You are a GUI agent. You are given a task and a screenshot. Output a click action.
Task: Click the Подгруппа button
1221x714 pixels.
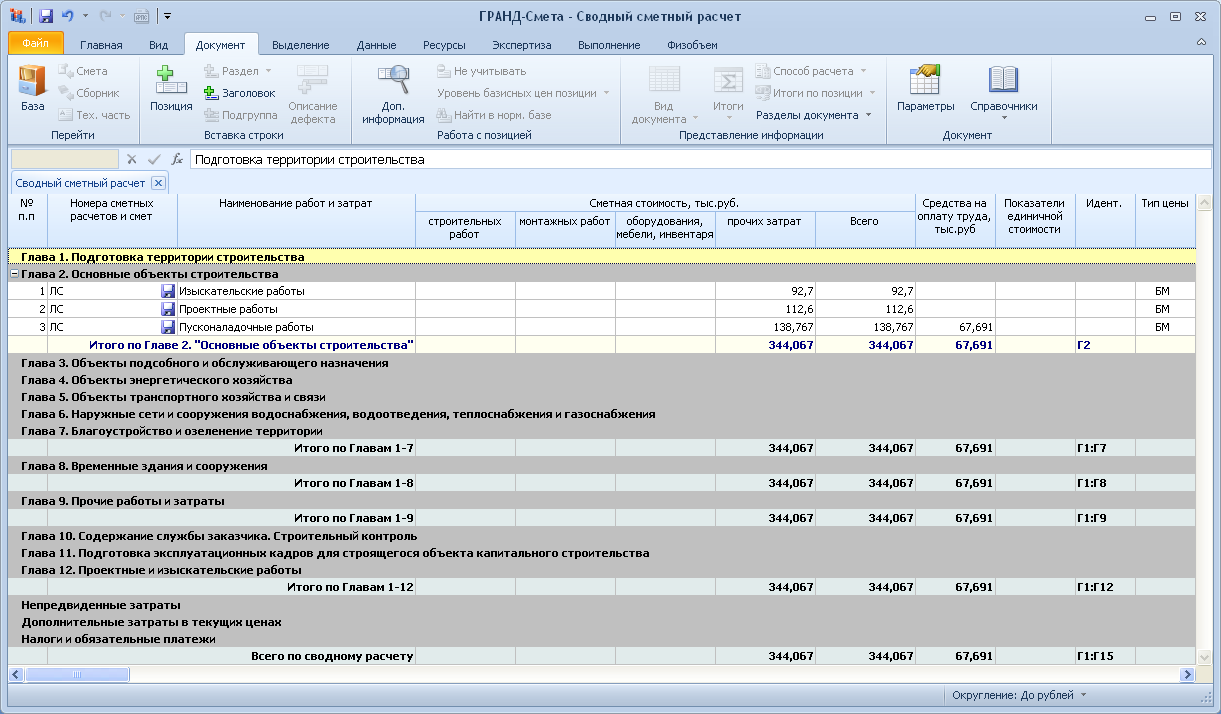[x=239, y=115]
